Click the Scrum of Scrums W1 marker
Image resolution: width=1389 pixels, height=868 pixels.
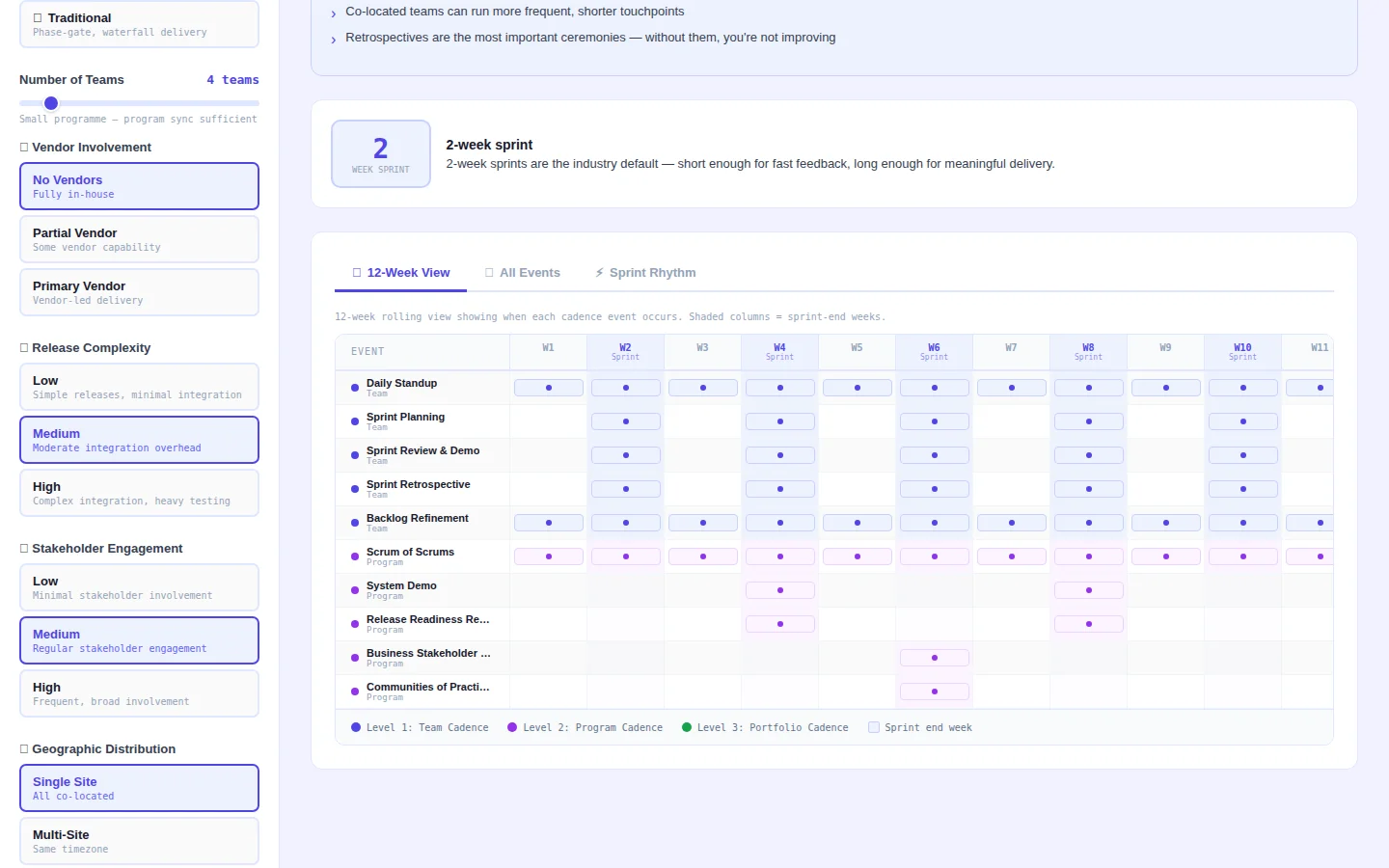548,556
